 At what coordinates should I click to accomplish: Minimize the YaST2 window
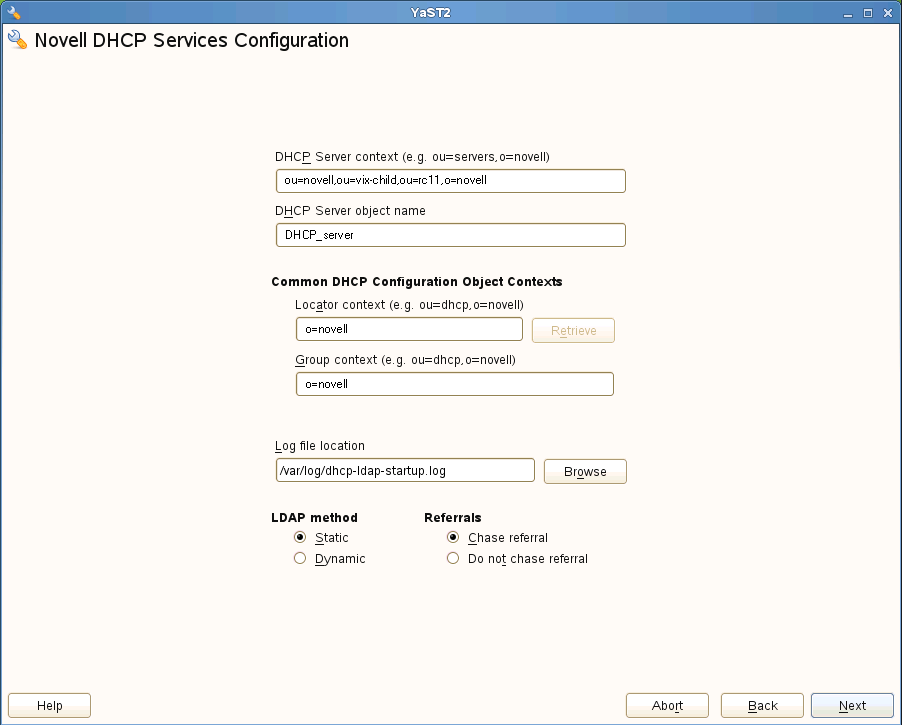tap(847, 13)
